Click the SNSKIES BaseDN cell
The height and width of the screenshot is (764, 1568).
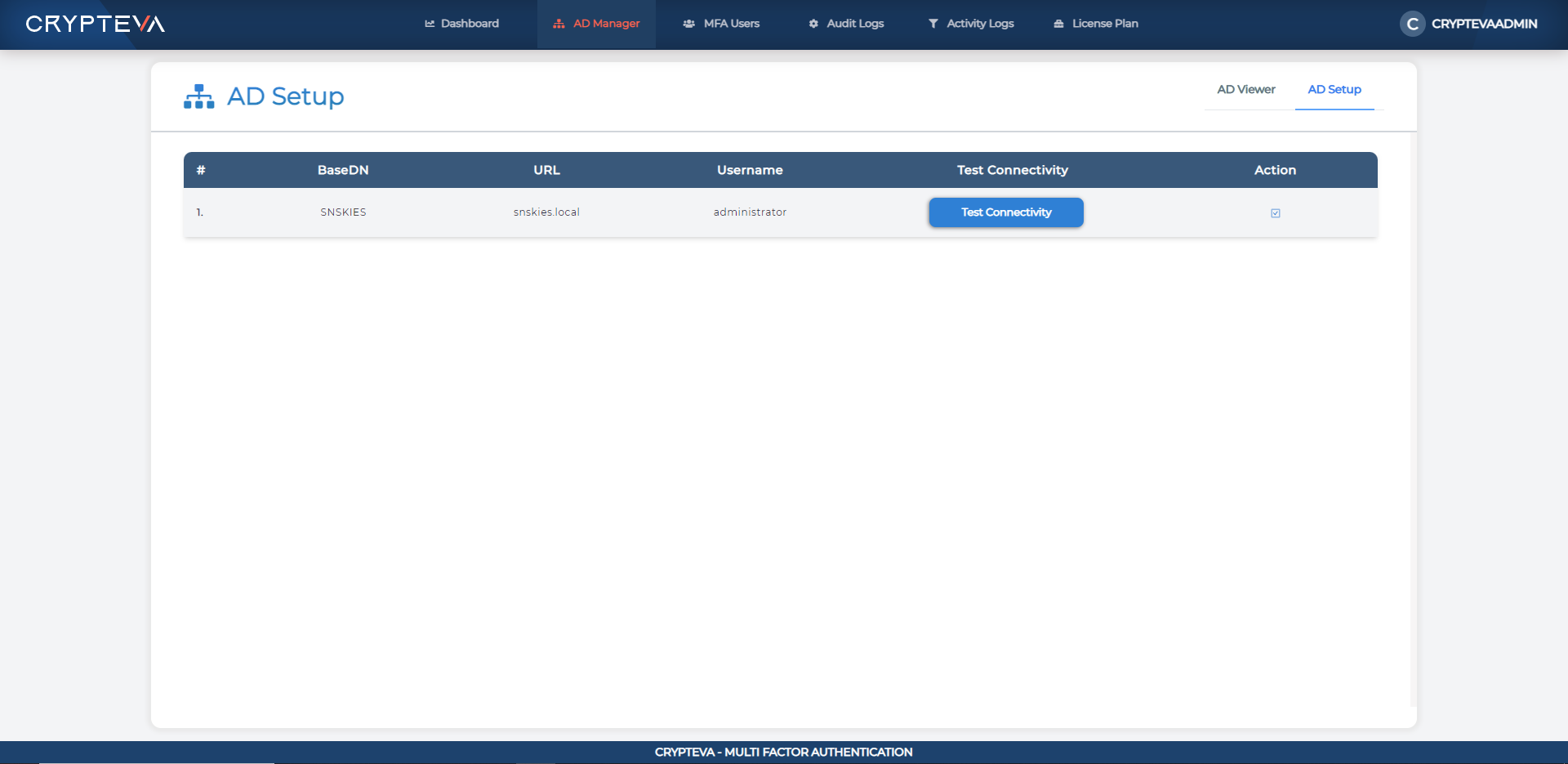pyautogui.click(x=343, y=212)
